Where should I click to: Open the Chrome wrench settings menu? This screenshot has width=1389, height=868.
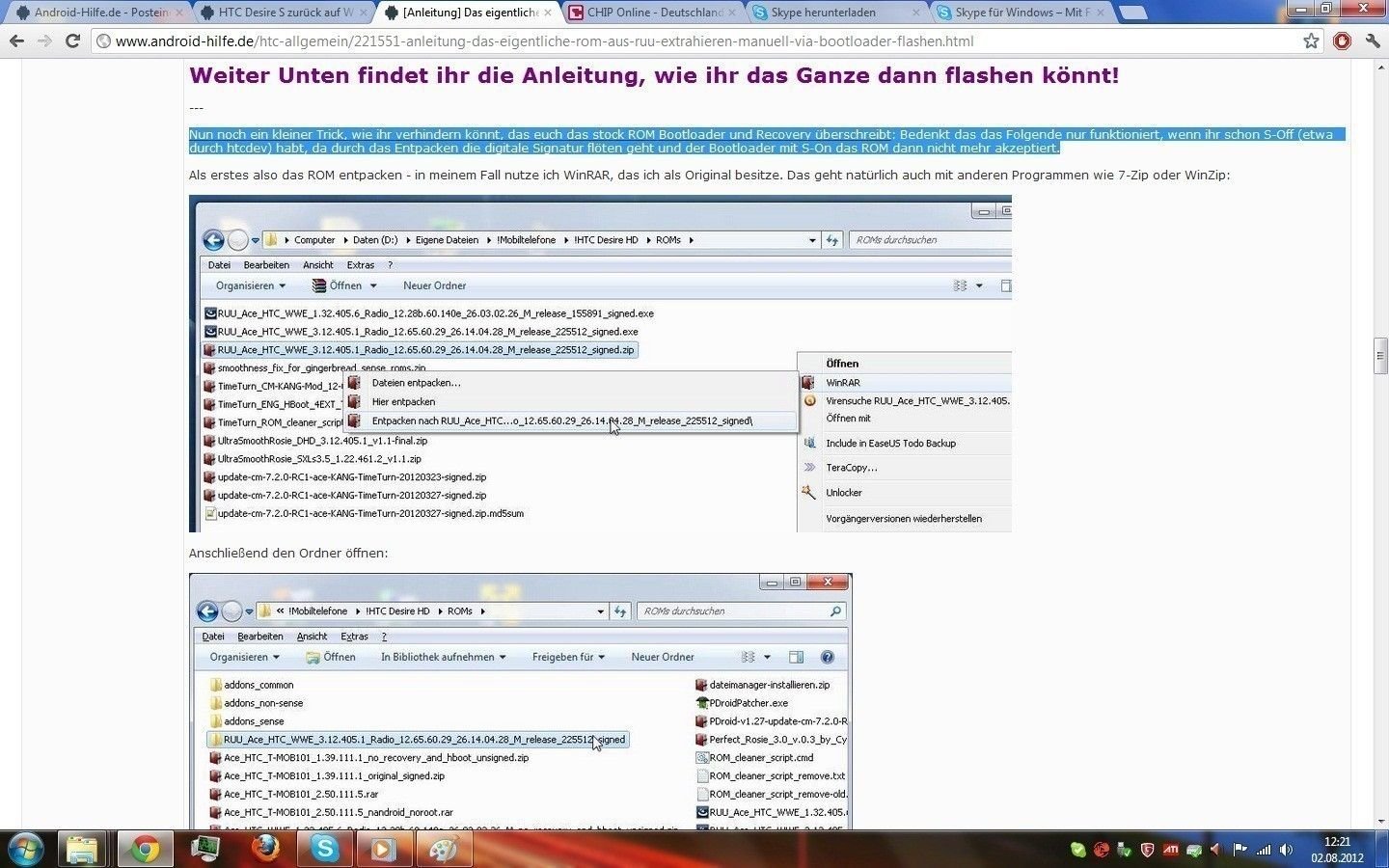tap(1373, 41)
